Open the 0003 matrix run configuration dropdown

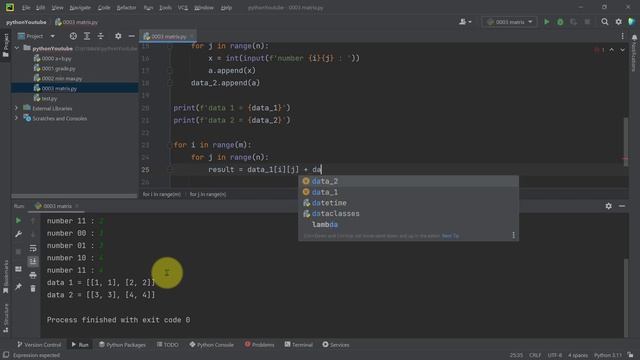tap(509, 22)
